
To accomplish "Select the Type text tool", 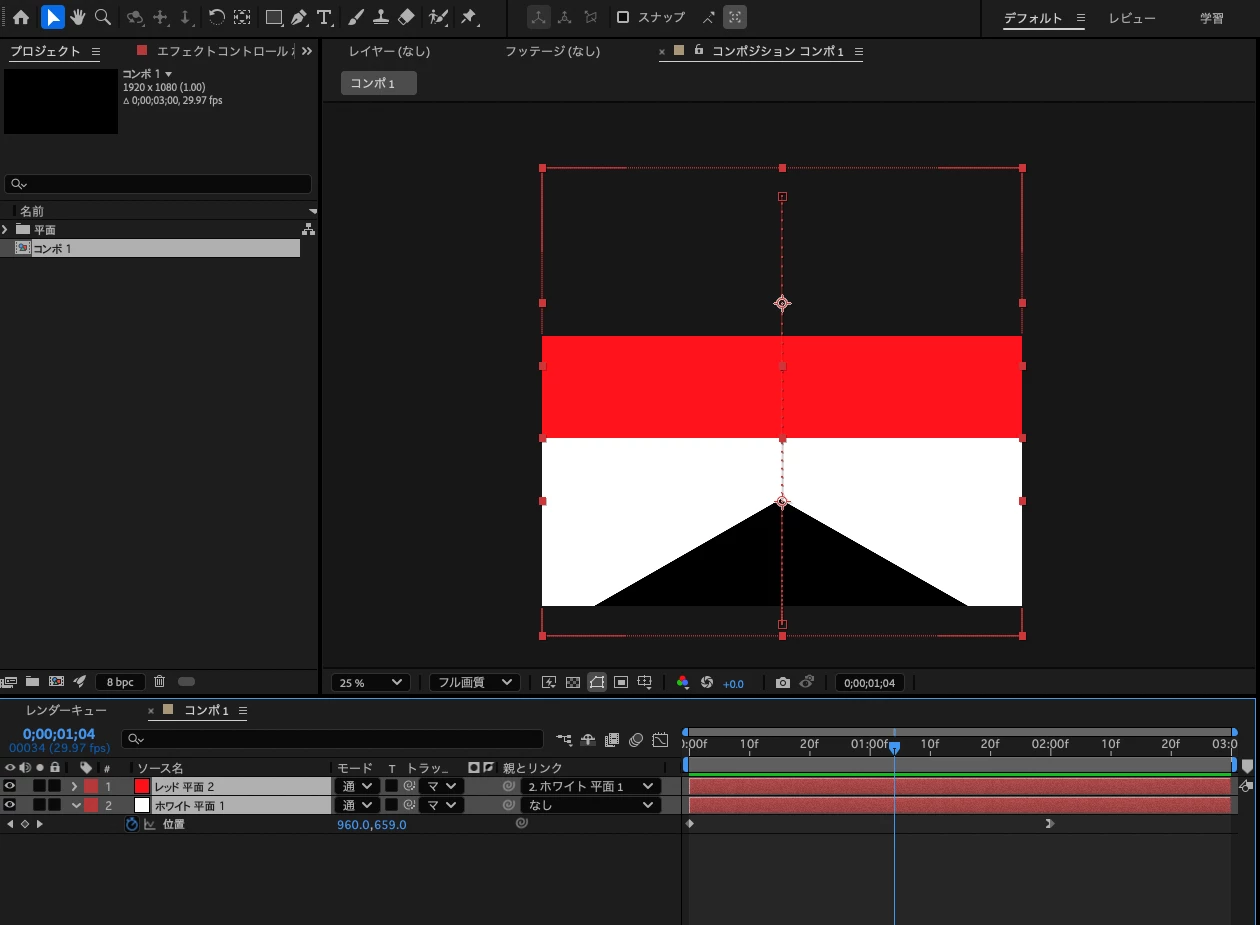I will pyautogui.click(x=324, y=17).
